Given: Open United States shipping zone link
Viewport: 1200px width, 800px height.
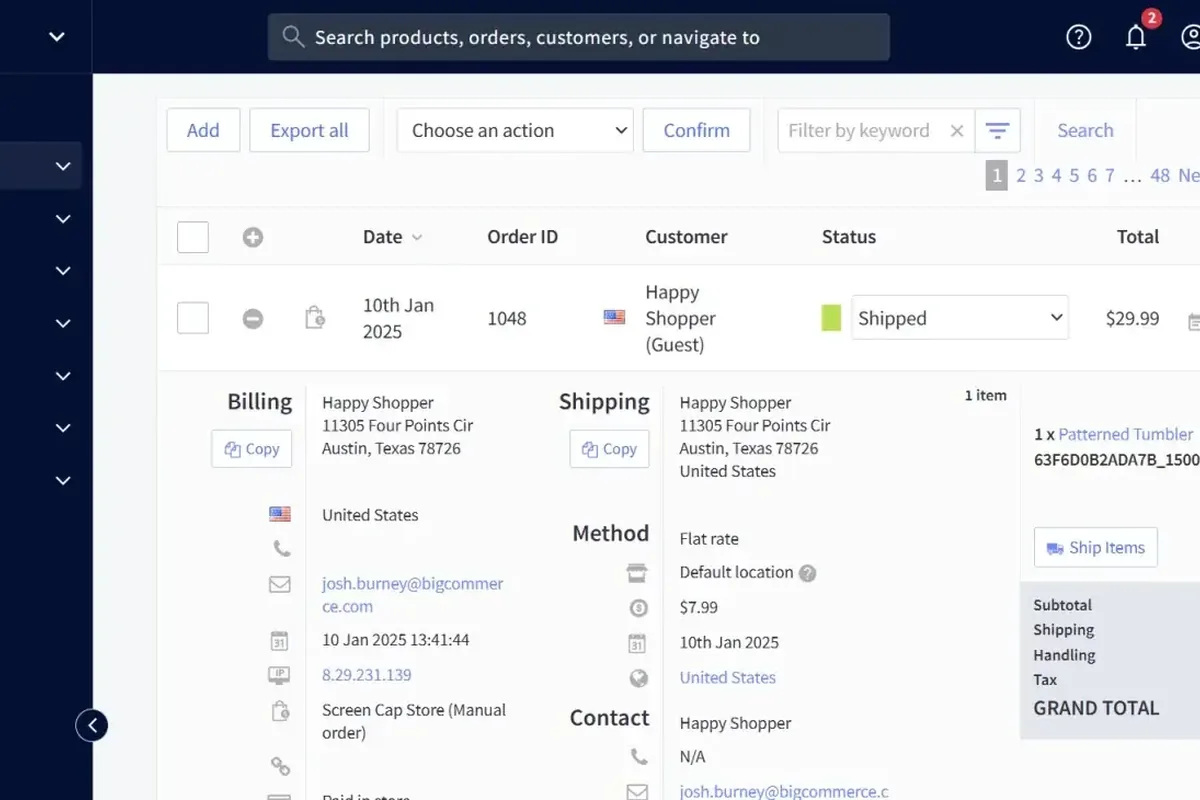Looking at the screenshot, I should 728,678.
